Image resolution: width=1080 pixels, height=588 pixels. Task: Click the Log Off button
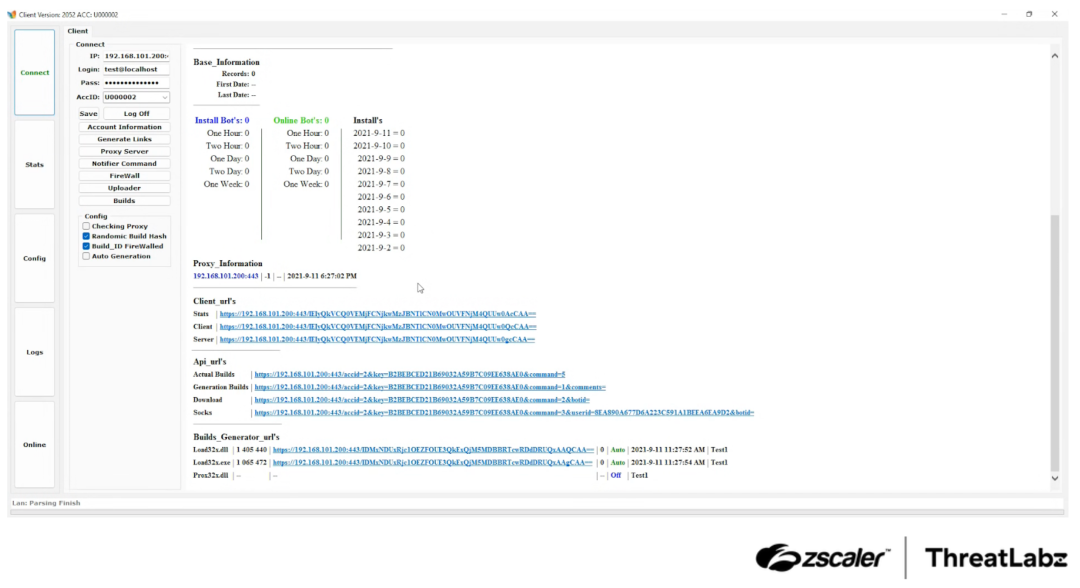pyautogui.click(x=137, y=114)
